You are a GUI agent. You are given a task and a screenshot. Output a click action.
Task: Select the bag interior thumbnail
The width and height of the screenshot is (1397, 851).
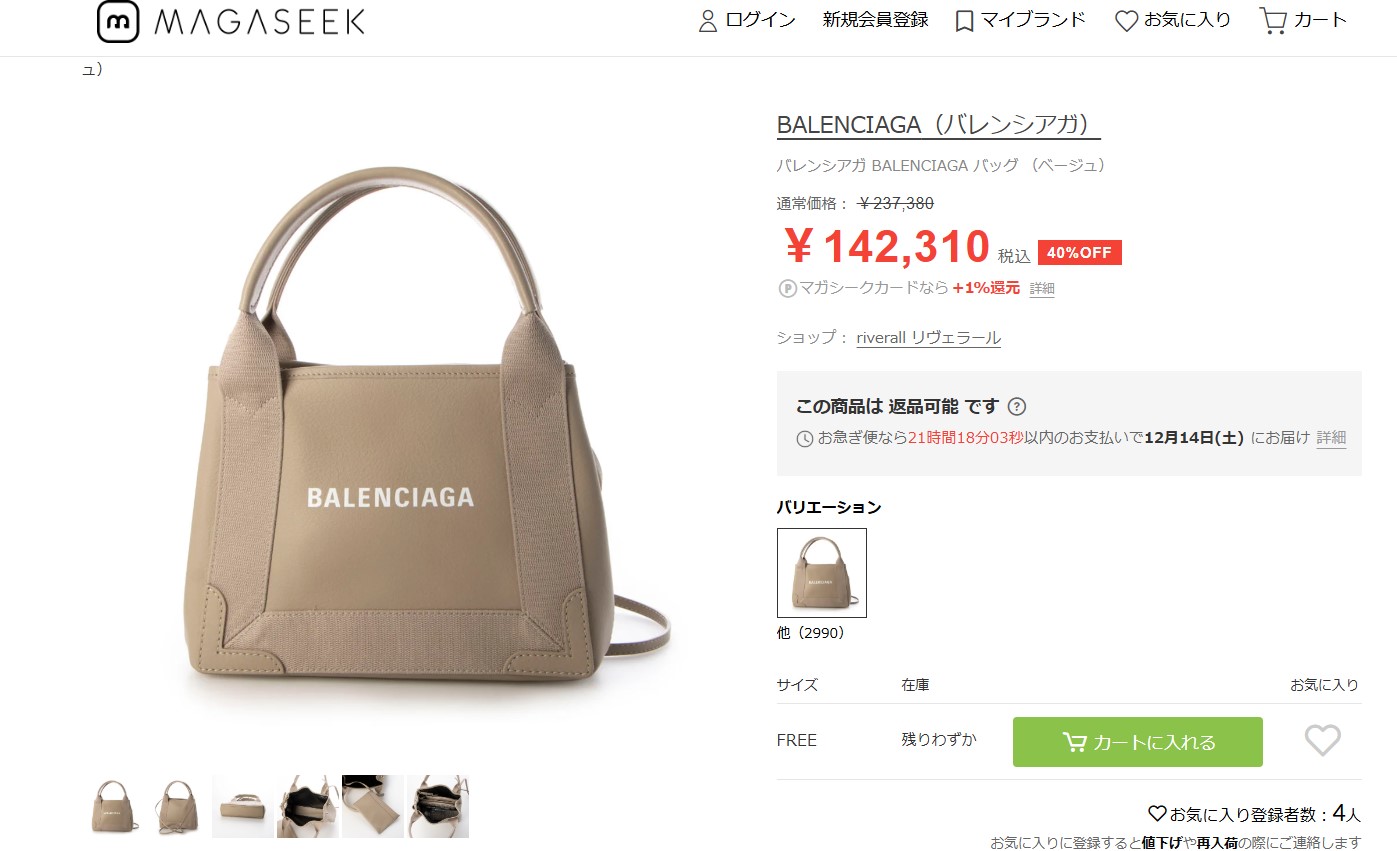(x=308, y=806)
